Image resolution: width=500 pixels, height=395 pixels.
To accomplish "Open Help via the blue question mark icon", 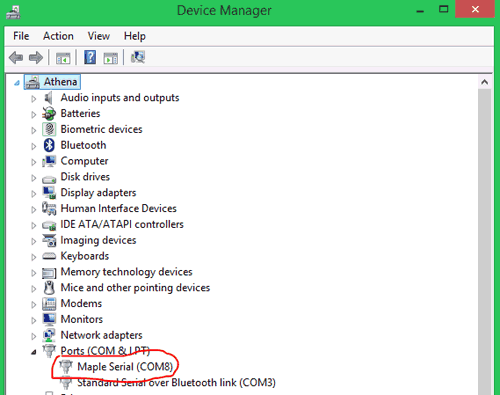I will (90, 57).
